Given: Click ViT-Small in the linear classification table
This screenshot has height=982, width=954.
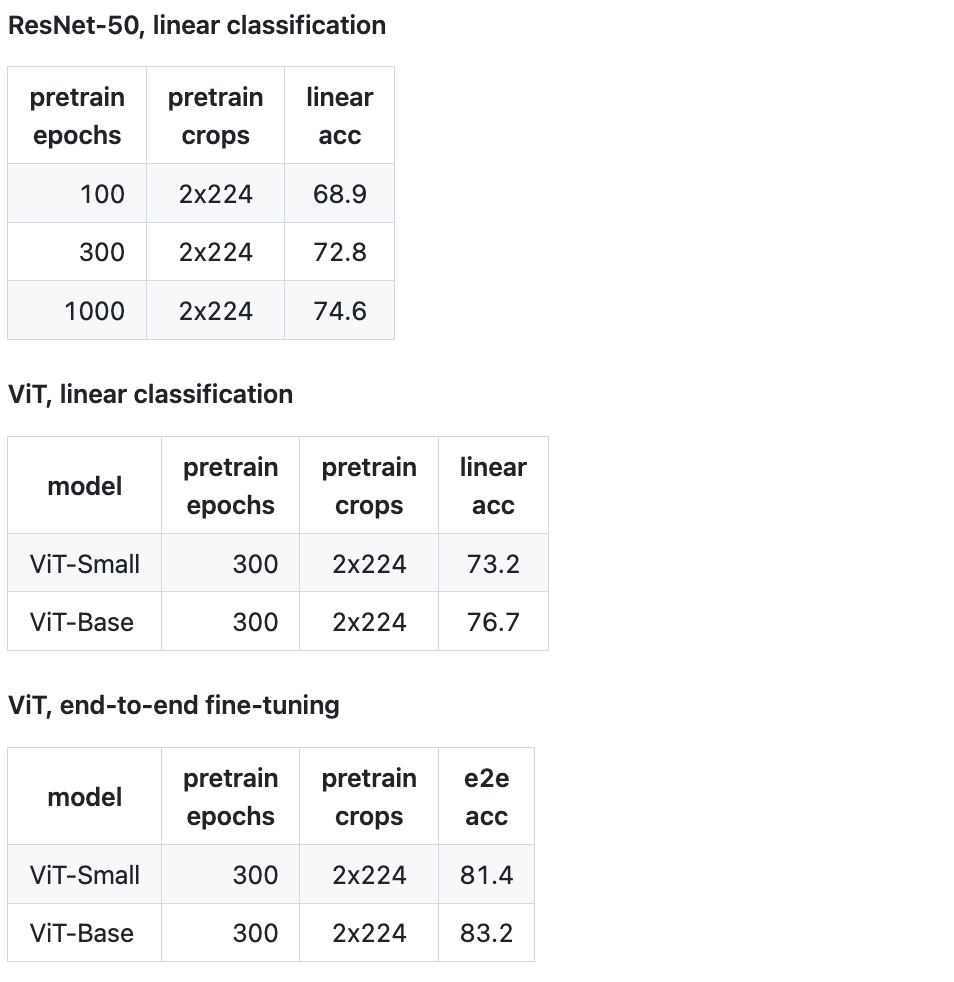Looking at the screenshot, I should 85,564.
